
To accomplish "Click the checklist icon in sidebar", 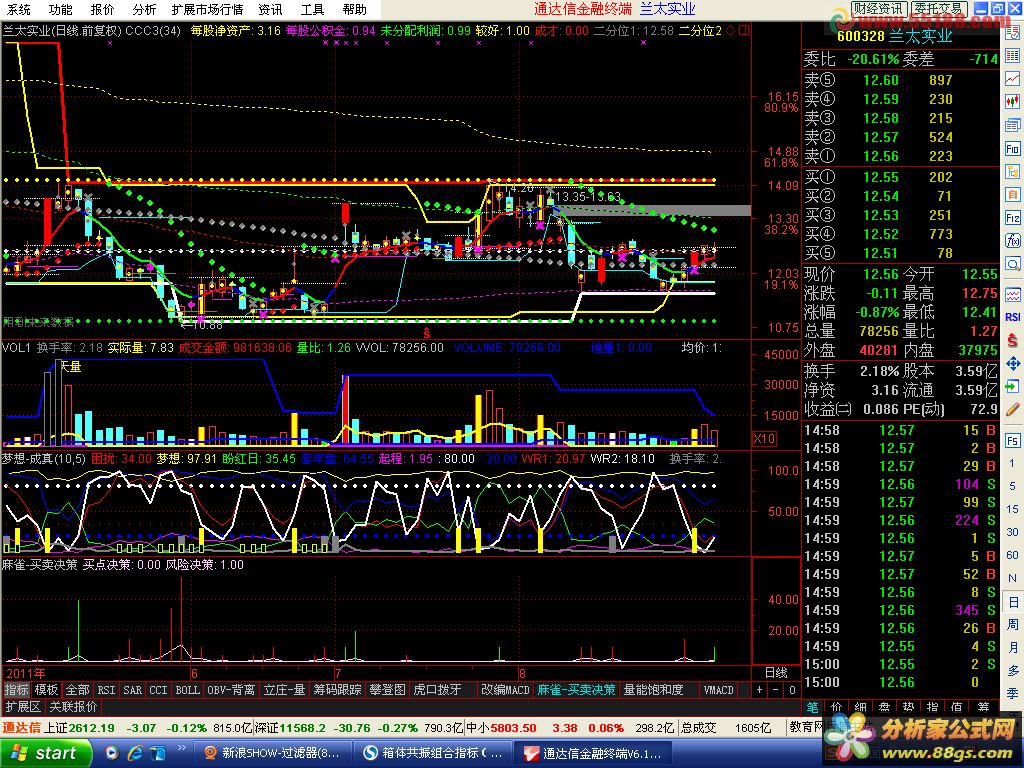I will 1013,31.
